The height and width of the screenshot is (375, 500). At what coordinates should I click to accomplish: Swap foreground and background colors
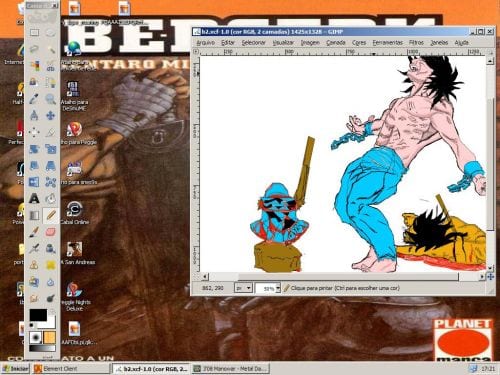coord(52,312)
